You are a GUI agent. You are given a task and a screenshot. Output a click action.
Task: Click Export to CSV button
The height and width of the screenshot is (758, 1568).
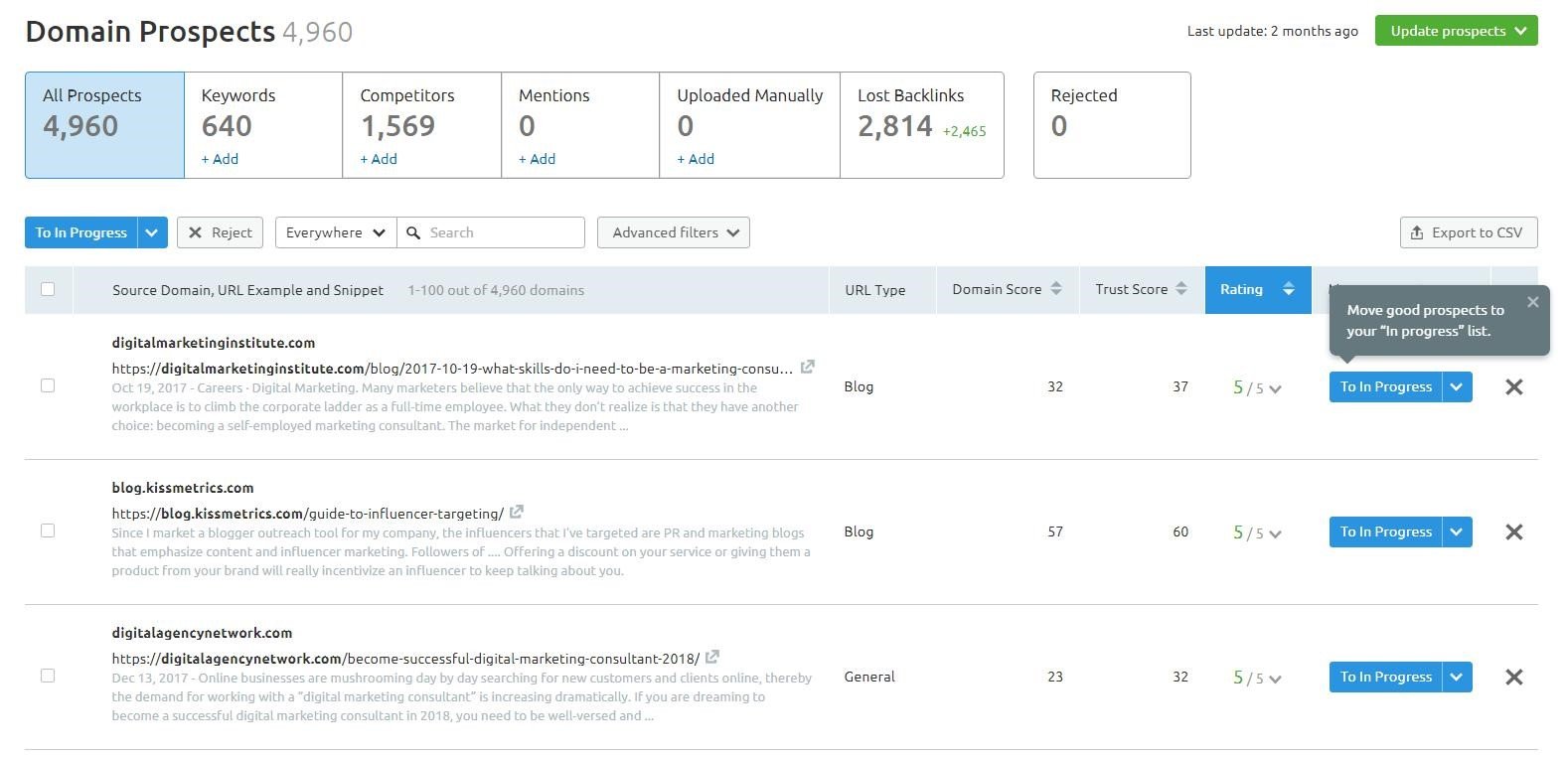1468,232
